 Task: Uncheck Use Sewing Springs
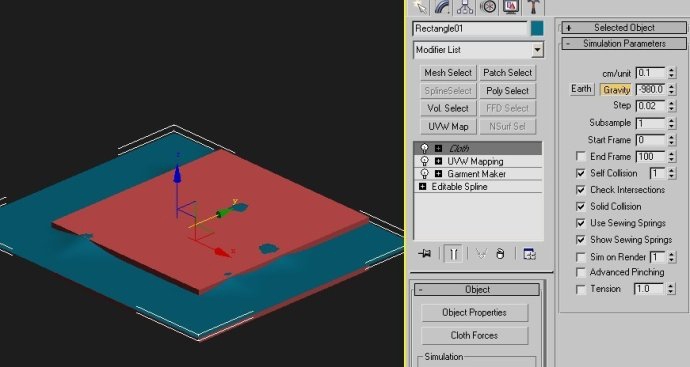pyautogui.click(x=581, y=223)
